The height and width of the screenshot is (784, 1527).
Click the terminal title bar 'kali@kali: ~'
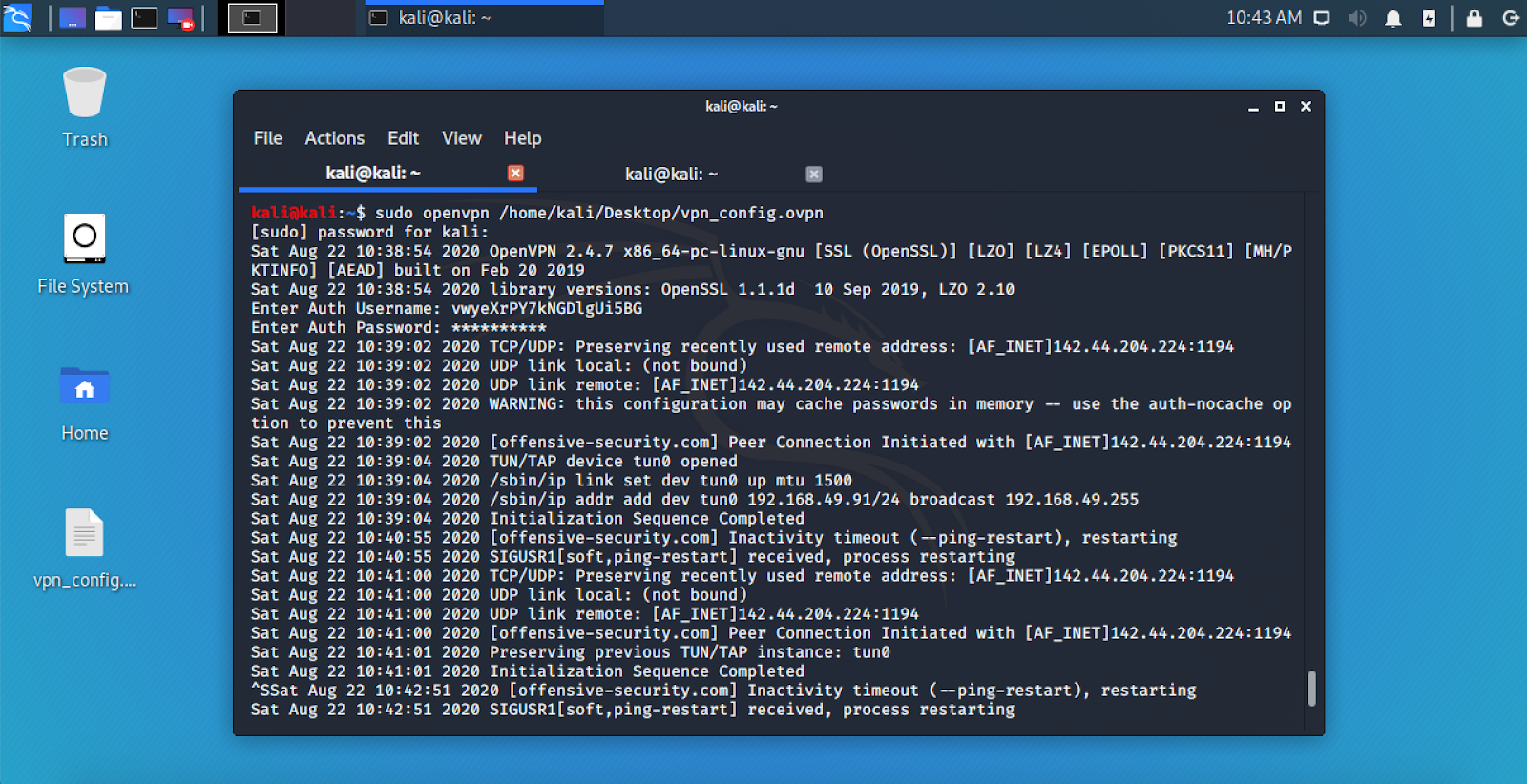[x=742, y=107]
